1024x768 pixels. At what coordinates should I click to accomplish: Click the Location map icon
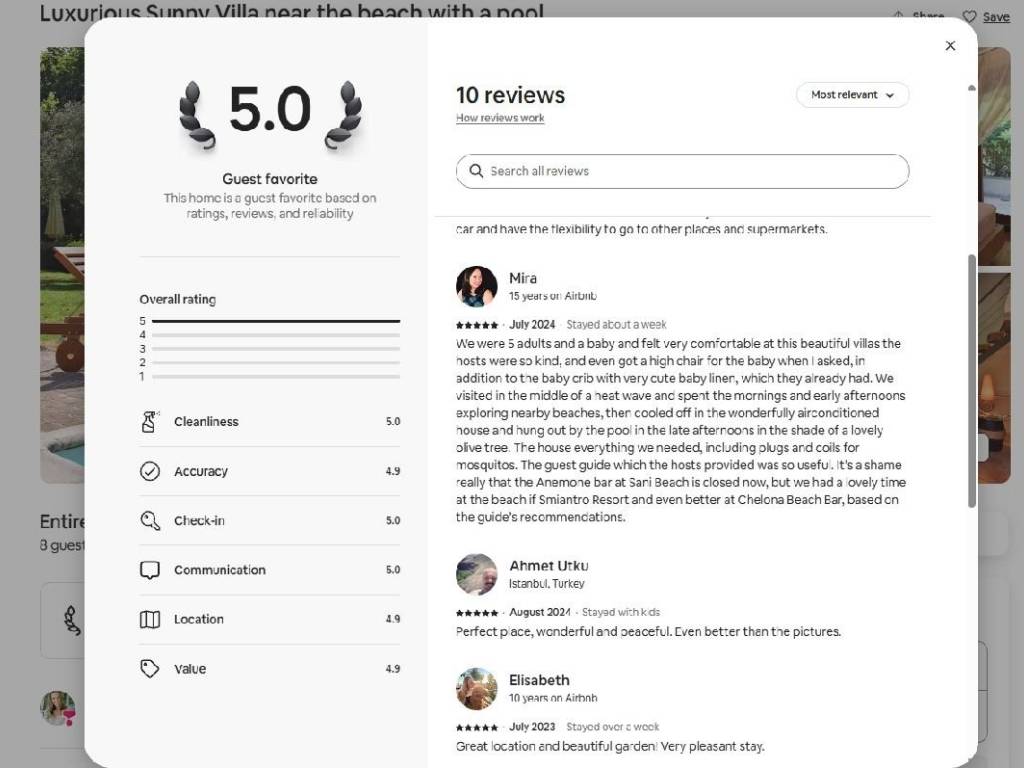[150, 619]
